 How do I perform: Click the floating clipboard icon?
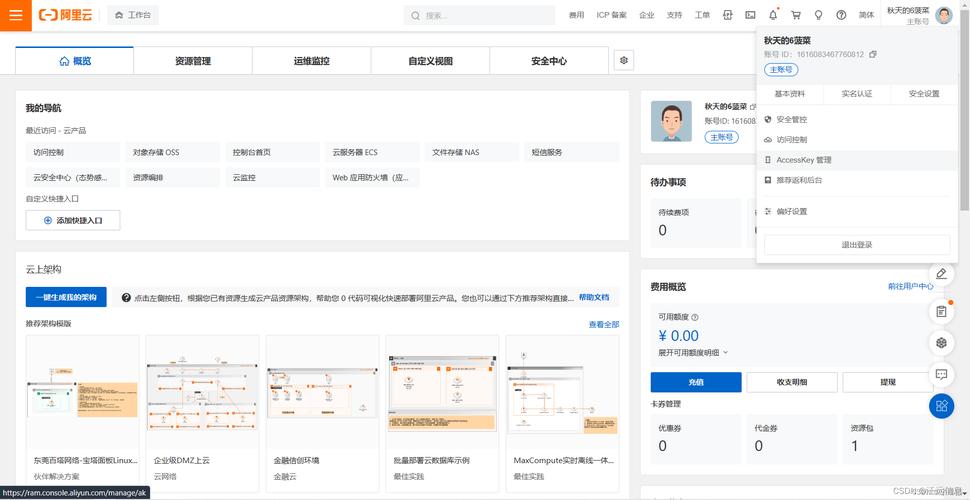(942, 311)
